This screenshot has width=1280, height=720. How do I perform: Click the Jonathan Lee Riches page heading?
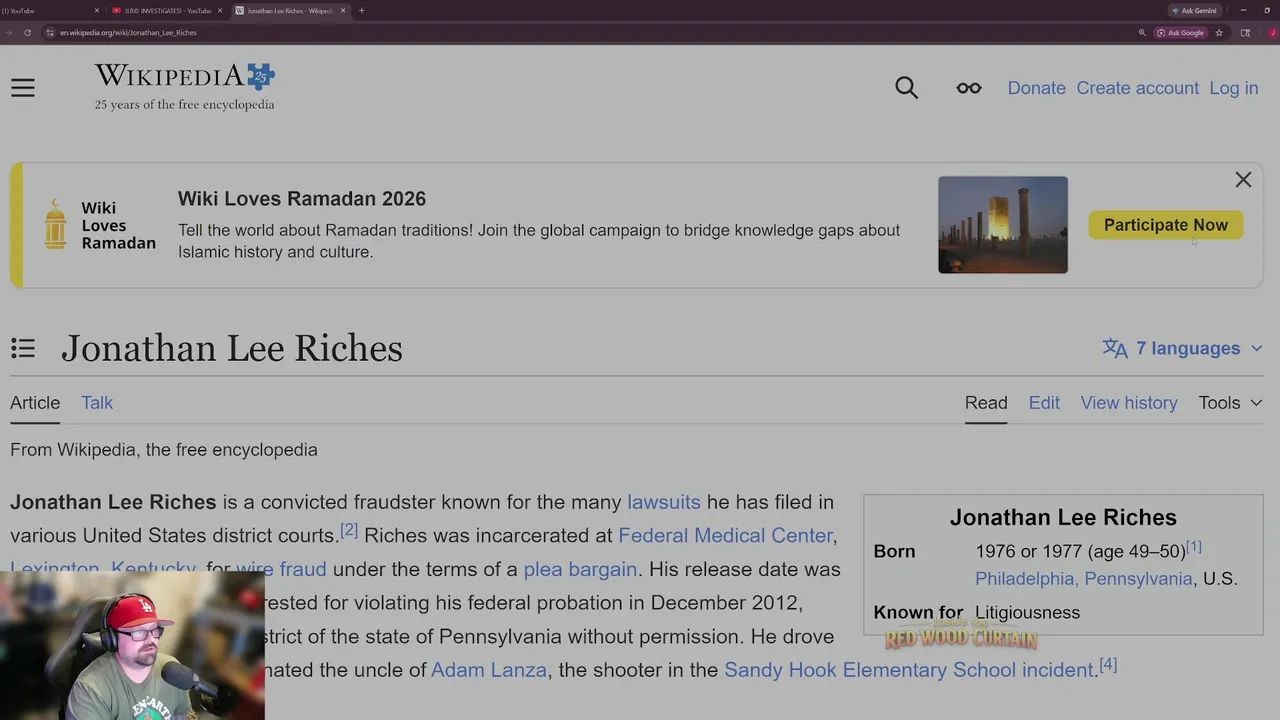click(232, 348)
